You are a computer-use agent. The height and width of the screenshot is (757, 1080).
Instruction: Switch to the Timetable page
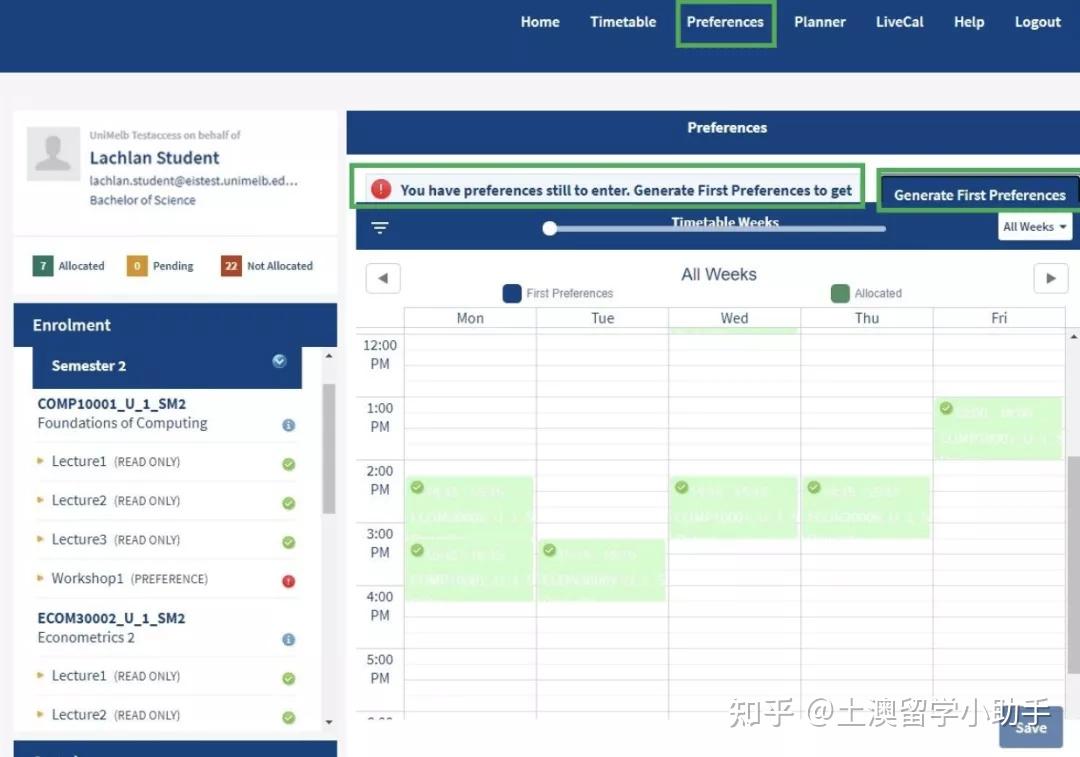click(622, 21)
